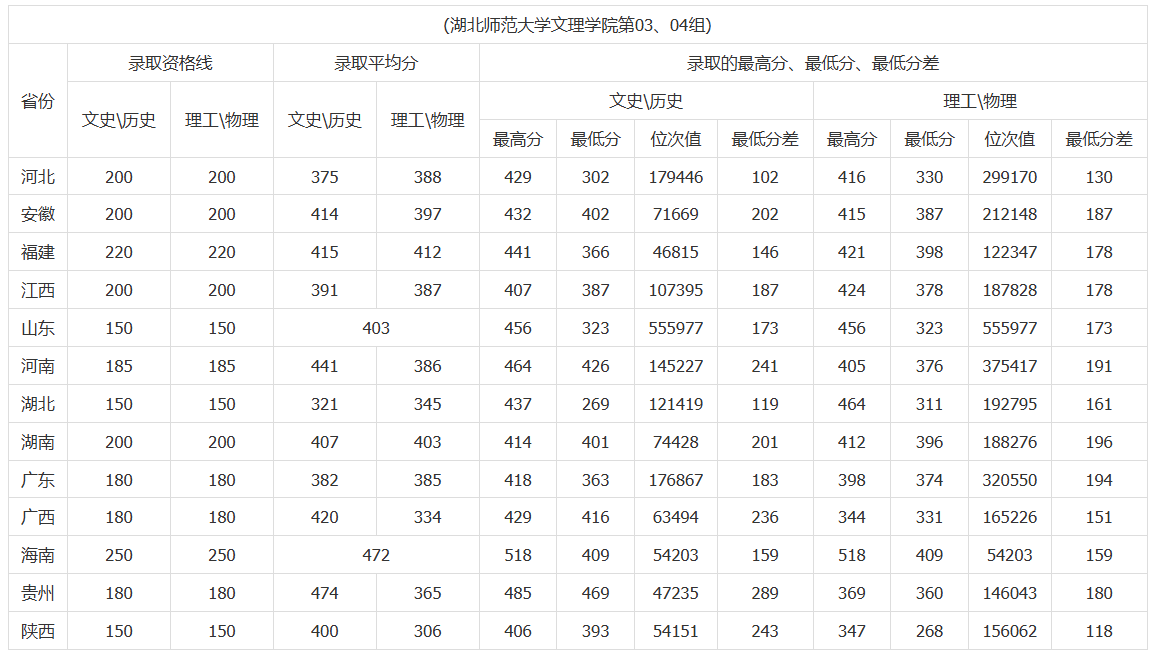Click the value 107395 in 江西 row
The width and height of the screenshot is (1153, 656).
676,290
